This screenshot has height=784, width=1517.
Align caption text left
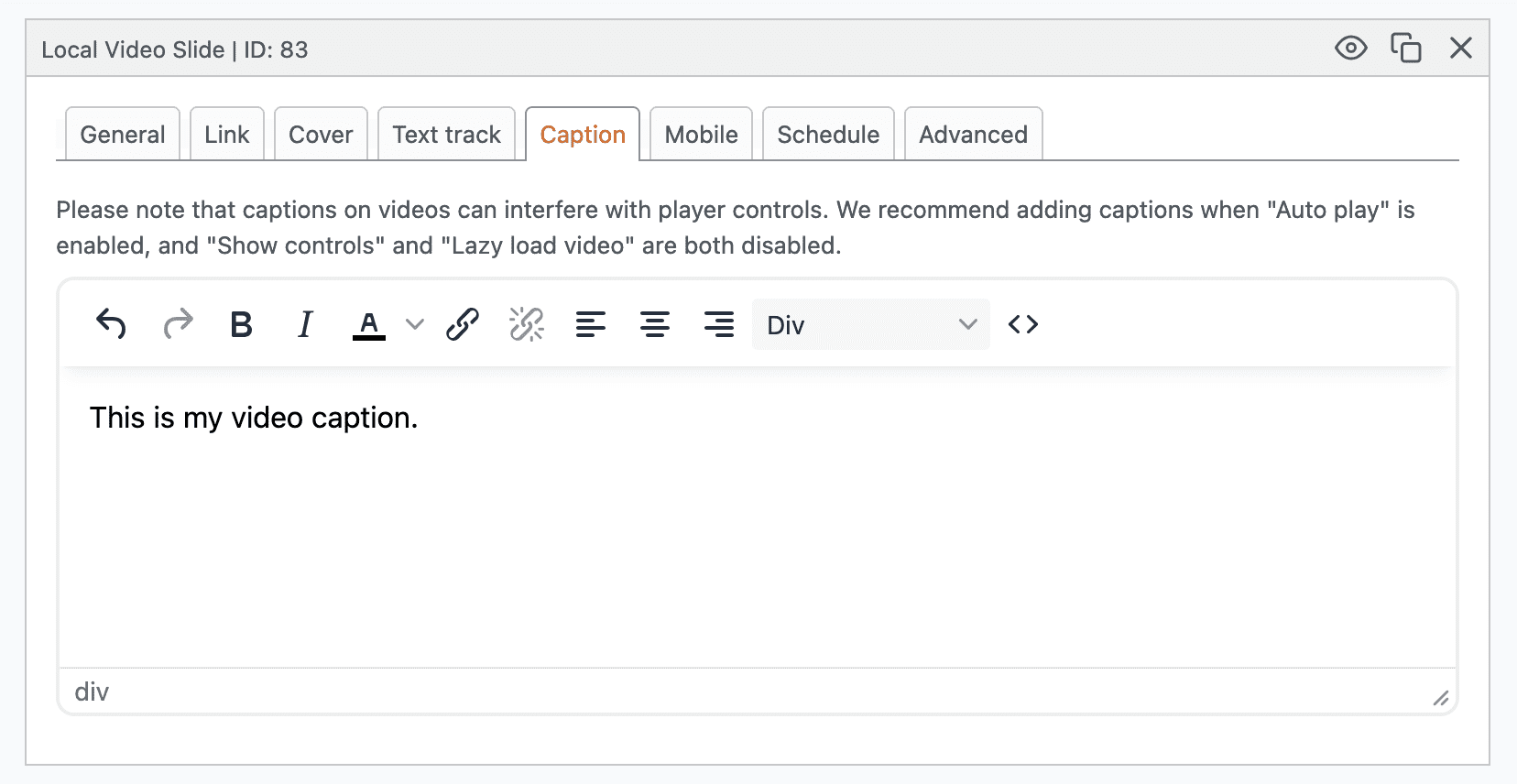pyautogui.click(x=591, y=324)
